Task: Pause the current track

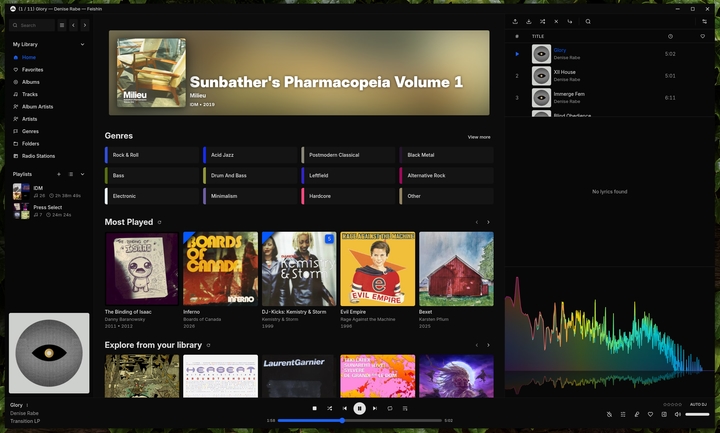Action: (360, 408)
